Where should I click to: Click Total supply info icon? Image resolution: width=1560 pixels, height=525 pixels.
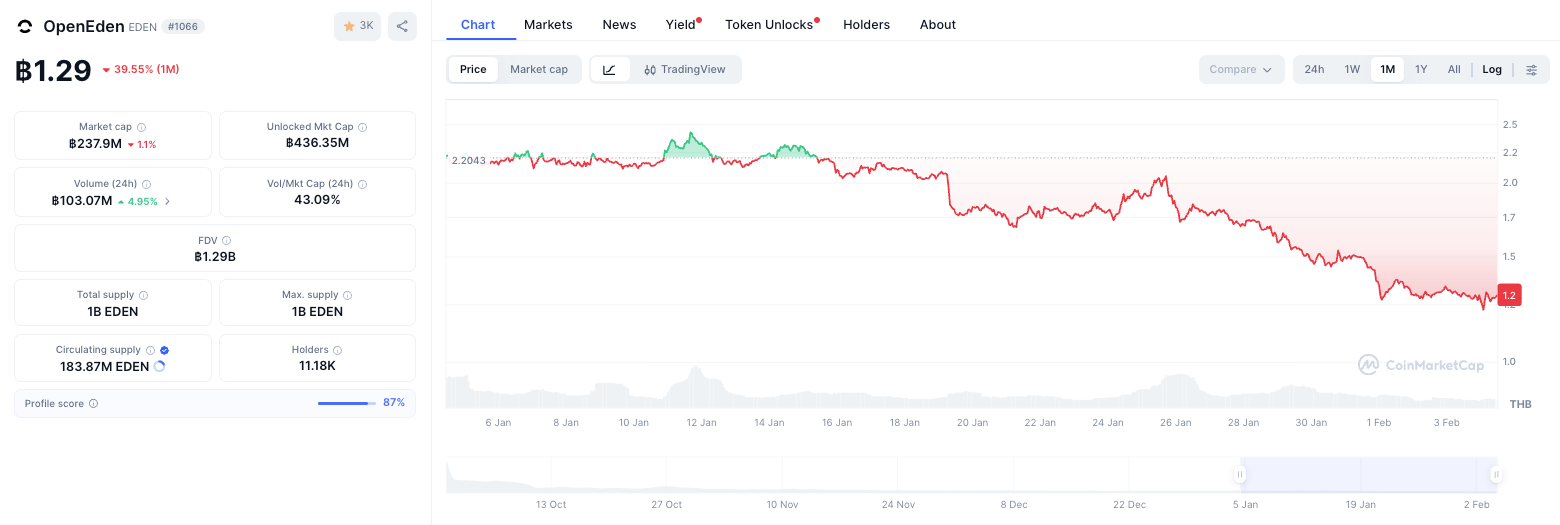pyautogui.click(x=143, y=295)
